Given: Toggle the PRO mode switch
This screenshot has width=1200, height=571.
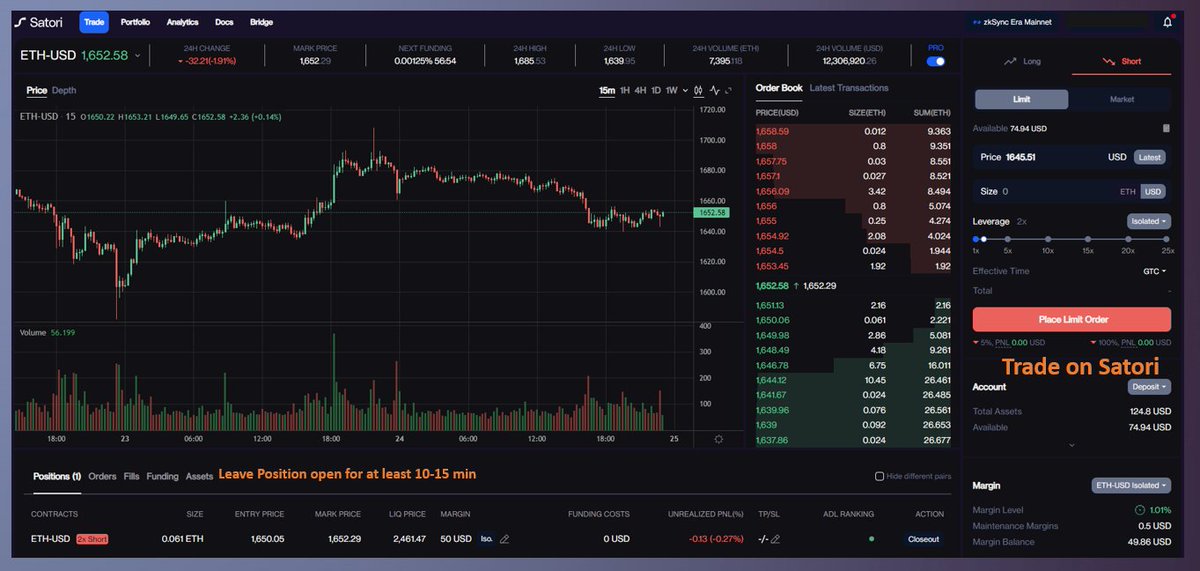Looking at the screenshot, I should (936, 61).
